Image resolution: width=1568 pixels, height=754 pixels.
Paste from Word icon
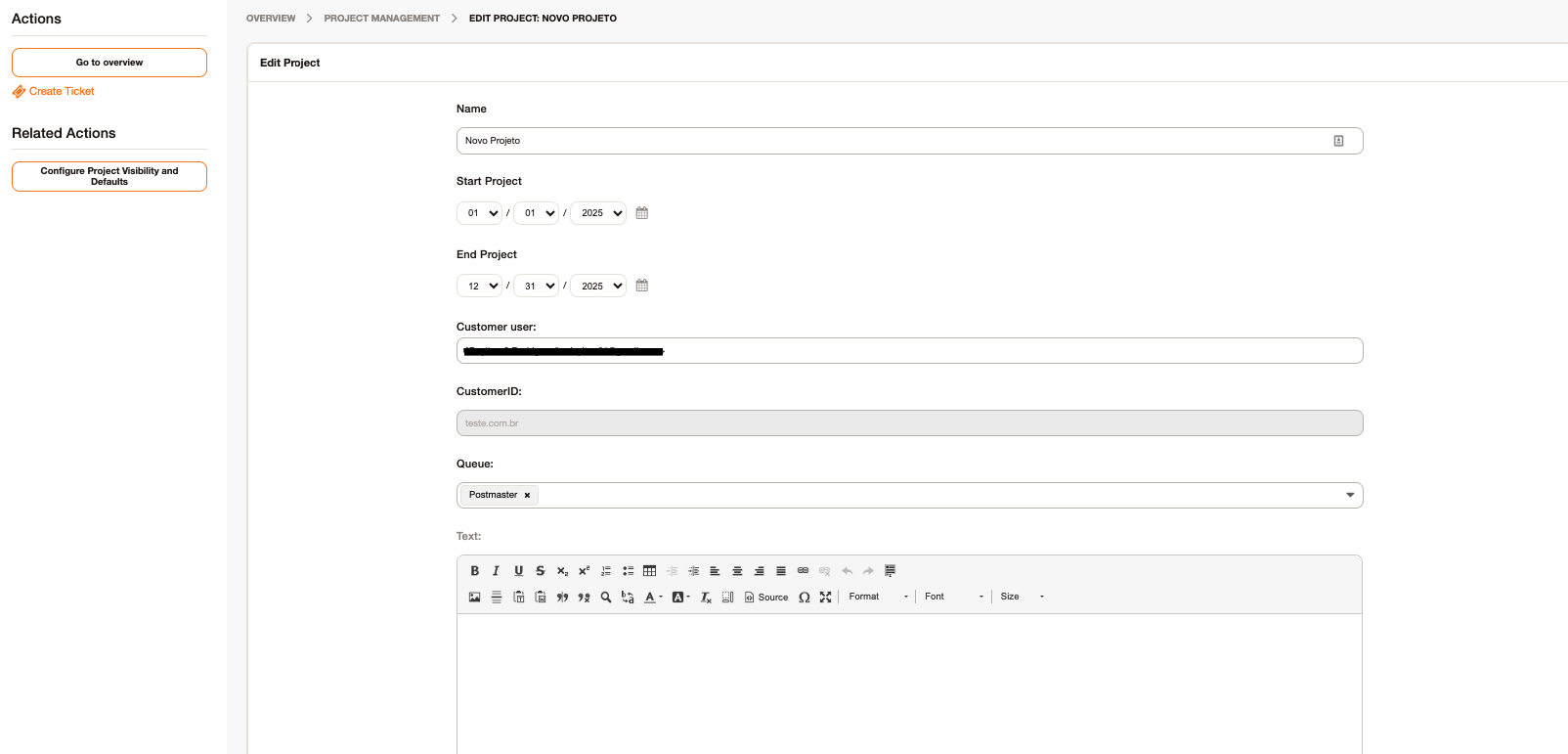point(540,597)
